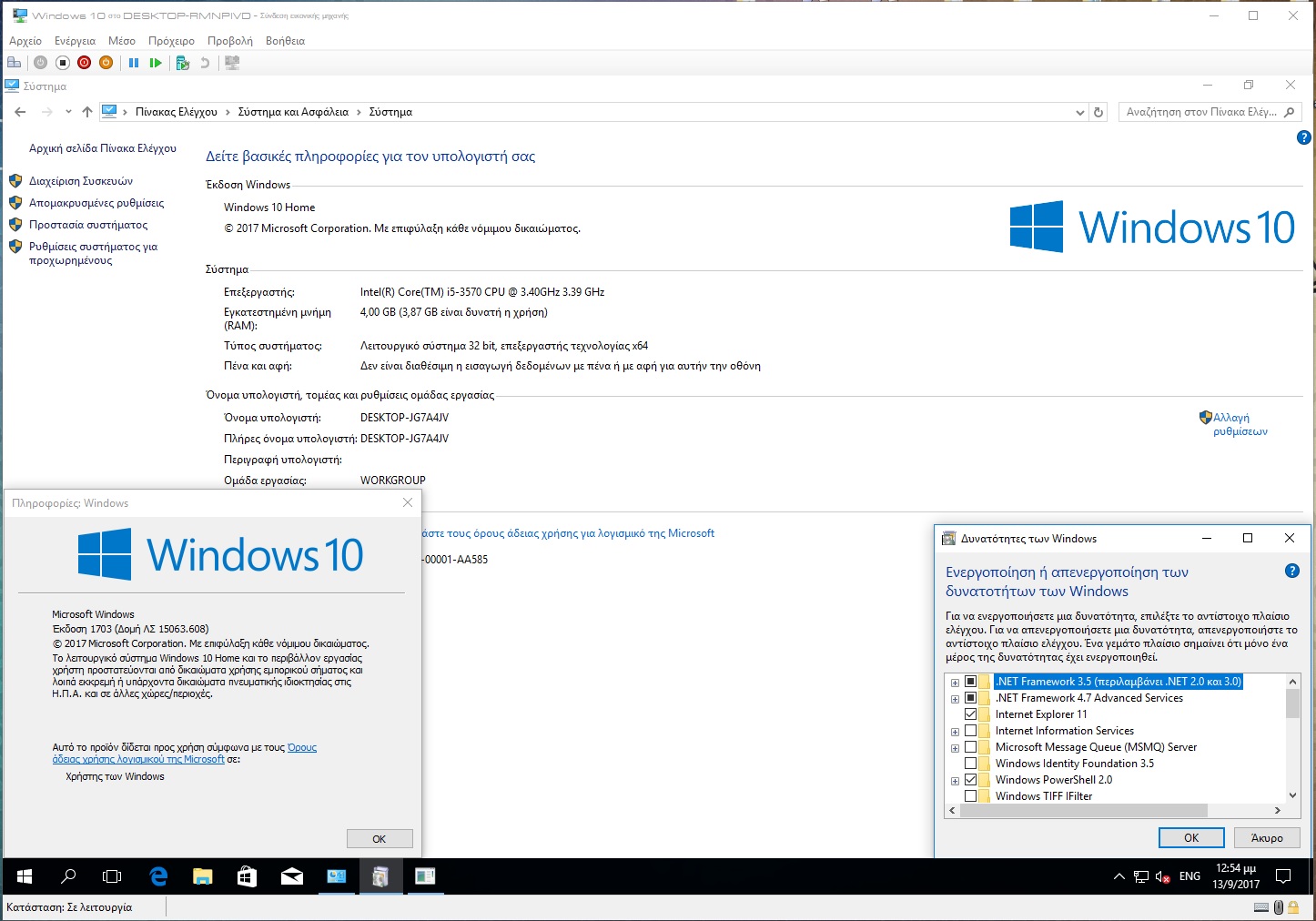Click the features list horizontal scrollbar

[1083, 810]
